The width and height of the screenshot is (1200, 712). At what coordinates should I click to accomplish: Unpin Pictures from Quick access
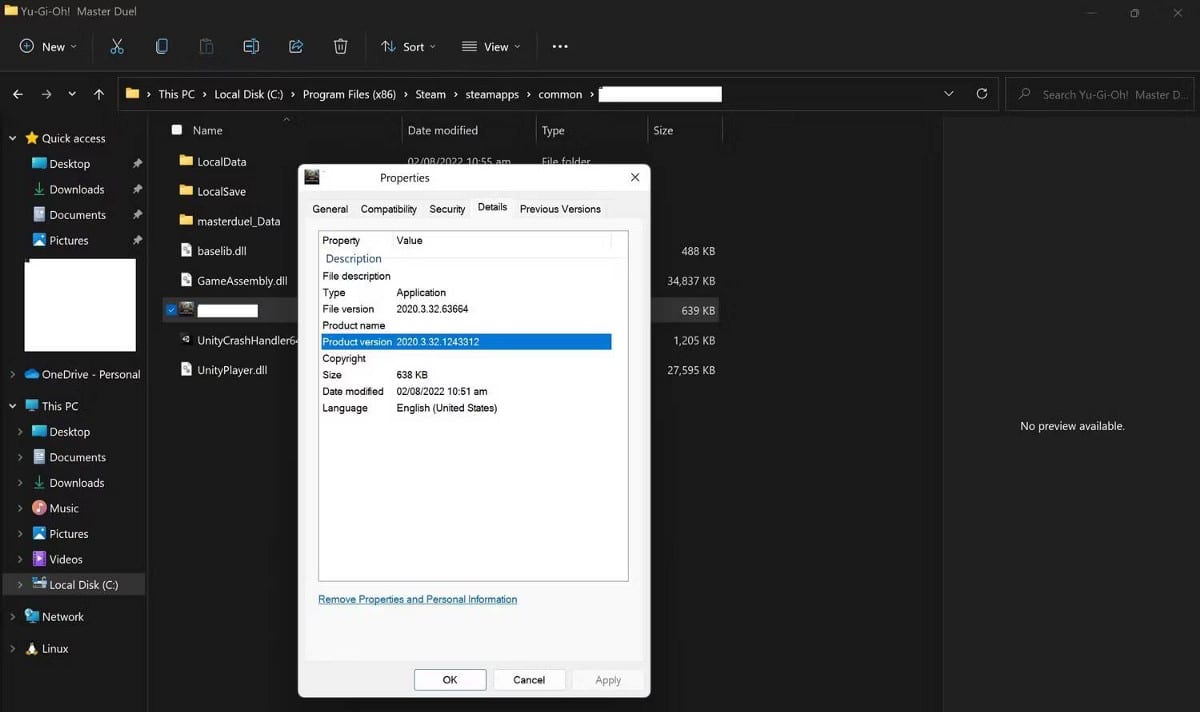(138, 240)
